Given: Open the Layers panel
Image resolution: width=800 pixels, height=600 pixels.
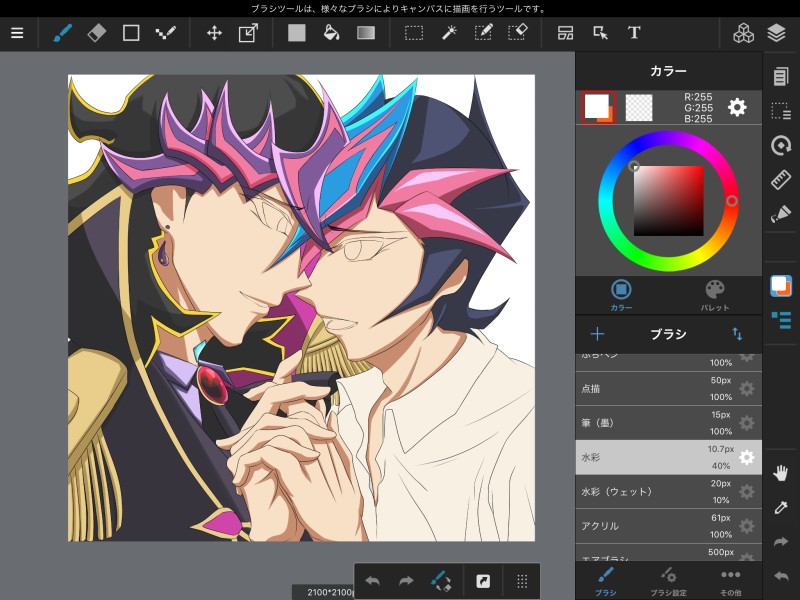Looking at the screenshot, I should click(776, 33).
